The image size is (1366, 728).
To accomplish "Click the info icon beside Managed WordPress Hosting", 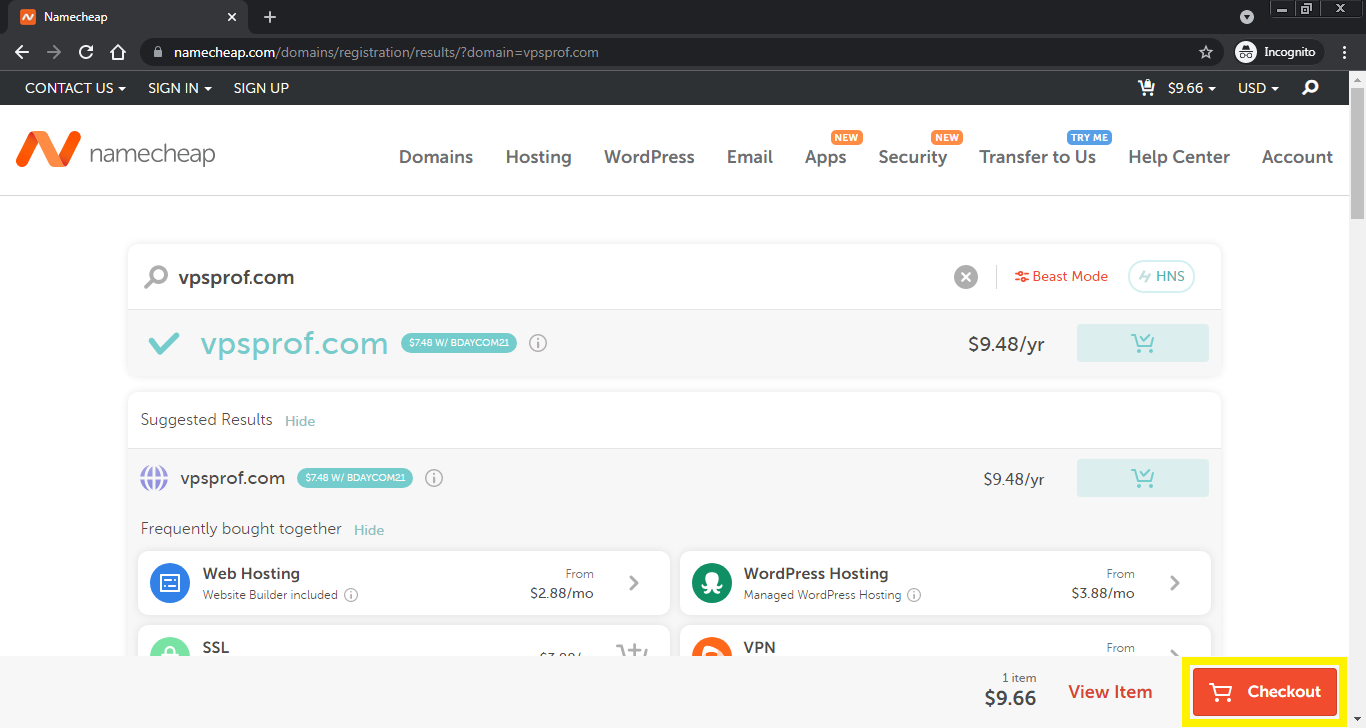I will (914, 595).
